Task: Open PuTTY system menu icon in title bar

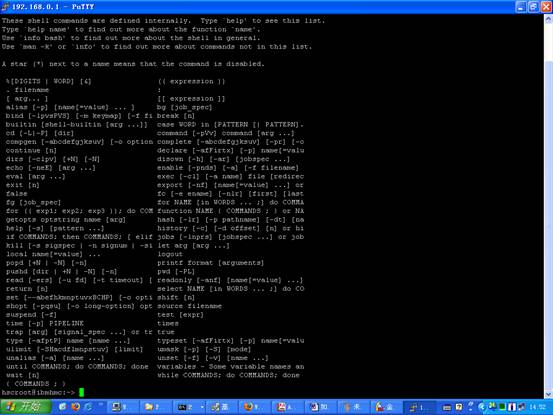Action: pos(5,7)
